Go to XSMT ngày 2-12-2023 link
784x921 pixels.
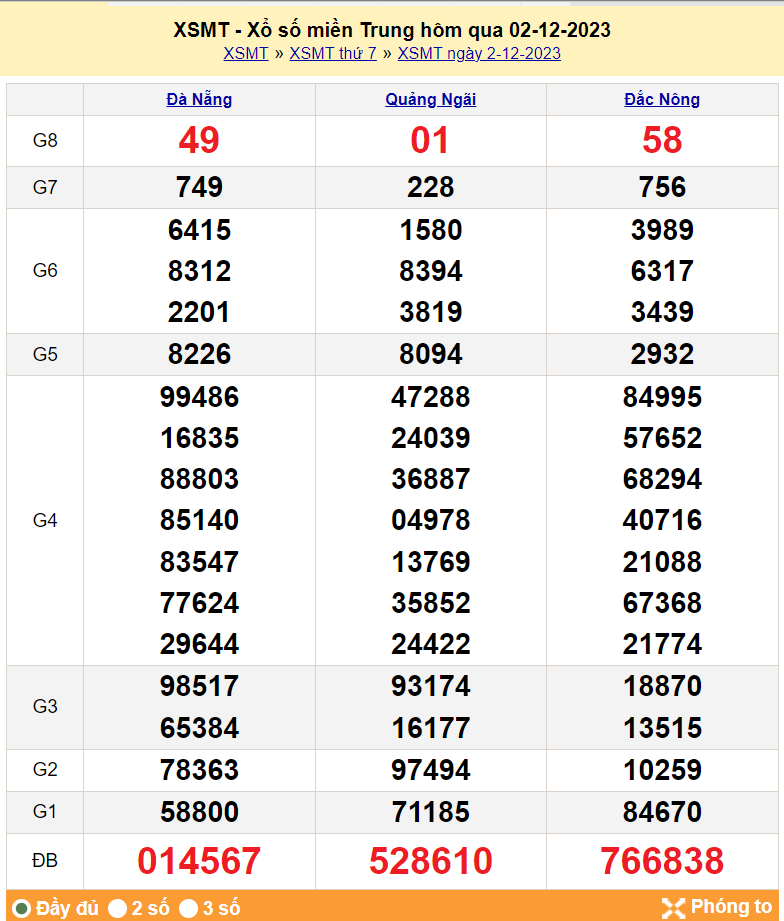479,54
